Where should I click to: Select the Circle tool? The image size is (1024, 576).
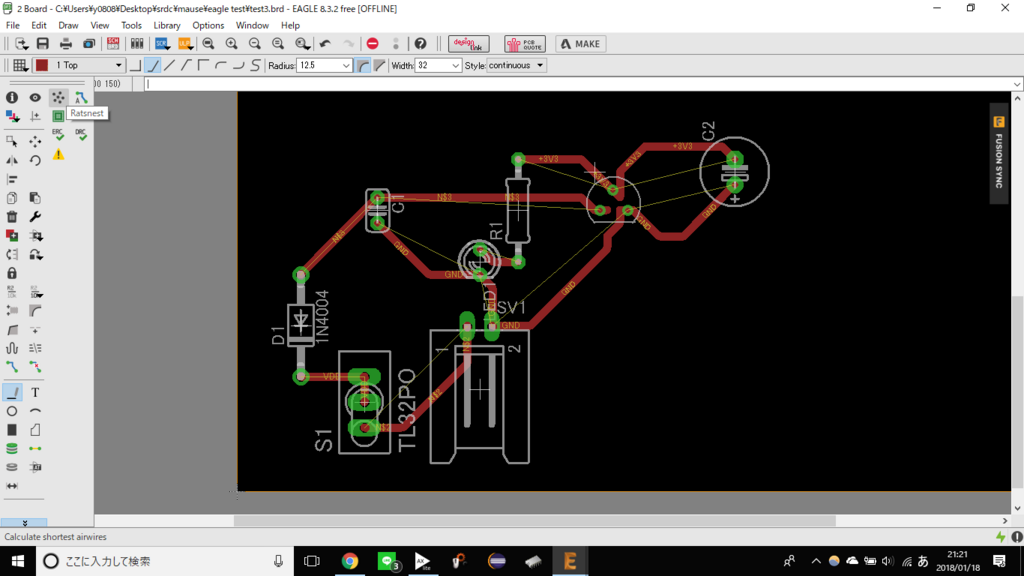[12, 411]
